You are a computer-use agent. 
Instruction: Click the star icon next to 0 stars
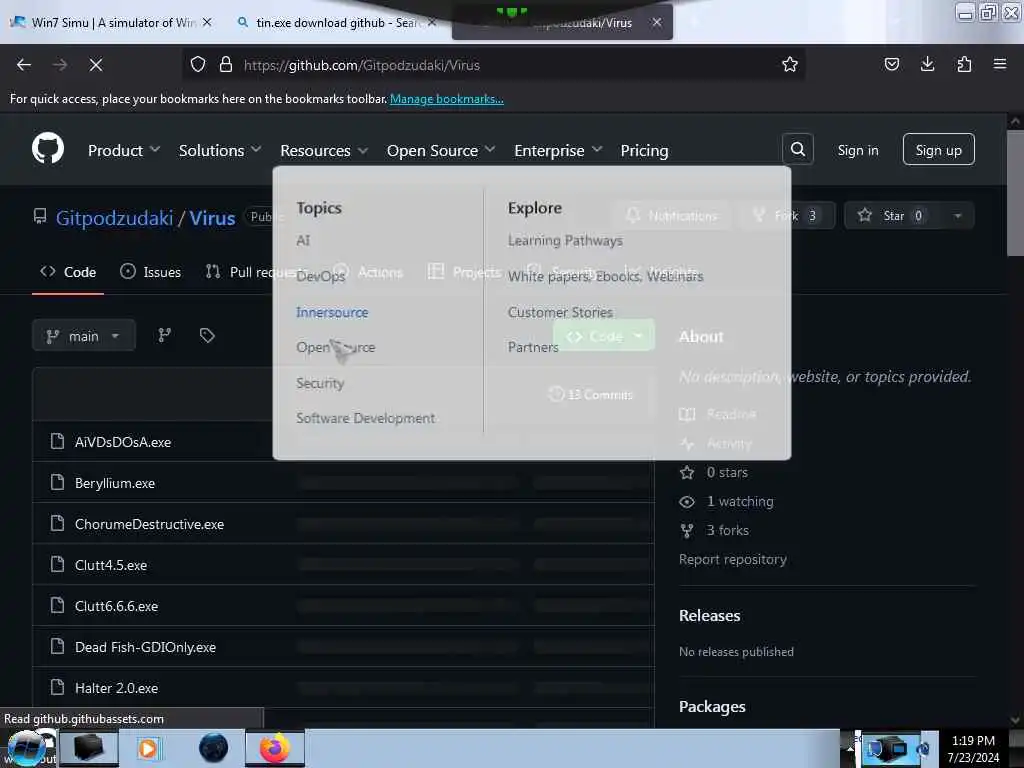[687, 472]
